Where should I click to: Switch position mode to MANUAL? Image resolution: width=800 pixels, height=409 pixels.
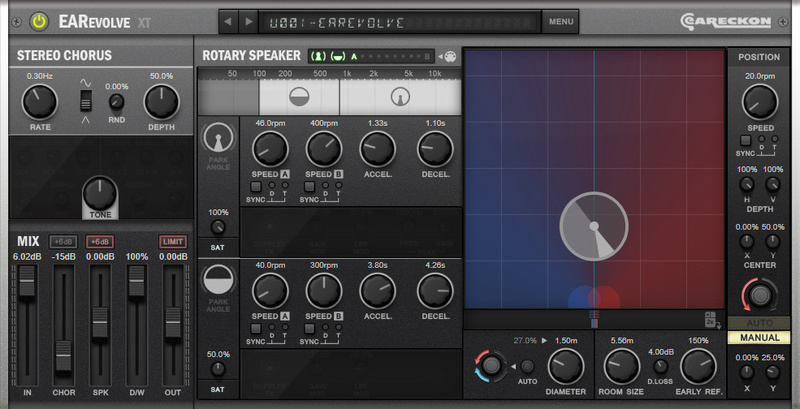tap(759, 338)
